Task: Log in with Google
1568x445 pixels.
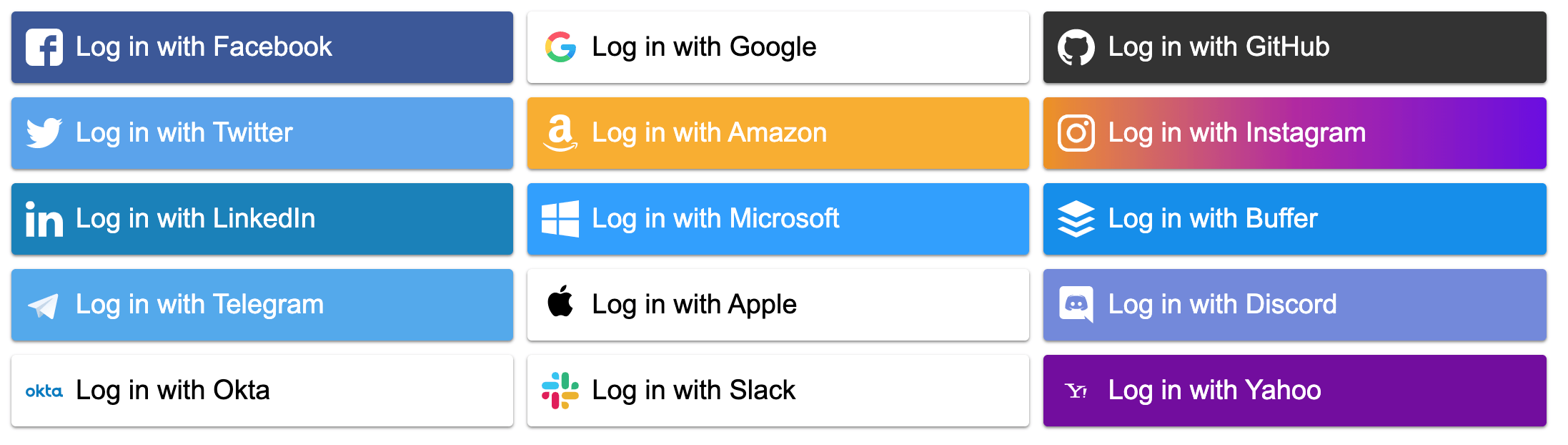Action: point(778,47)
